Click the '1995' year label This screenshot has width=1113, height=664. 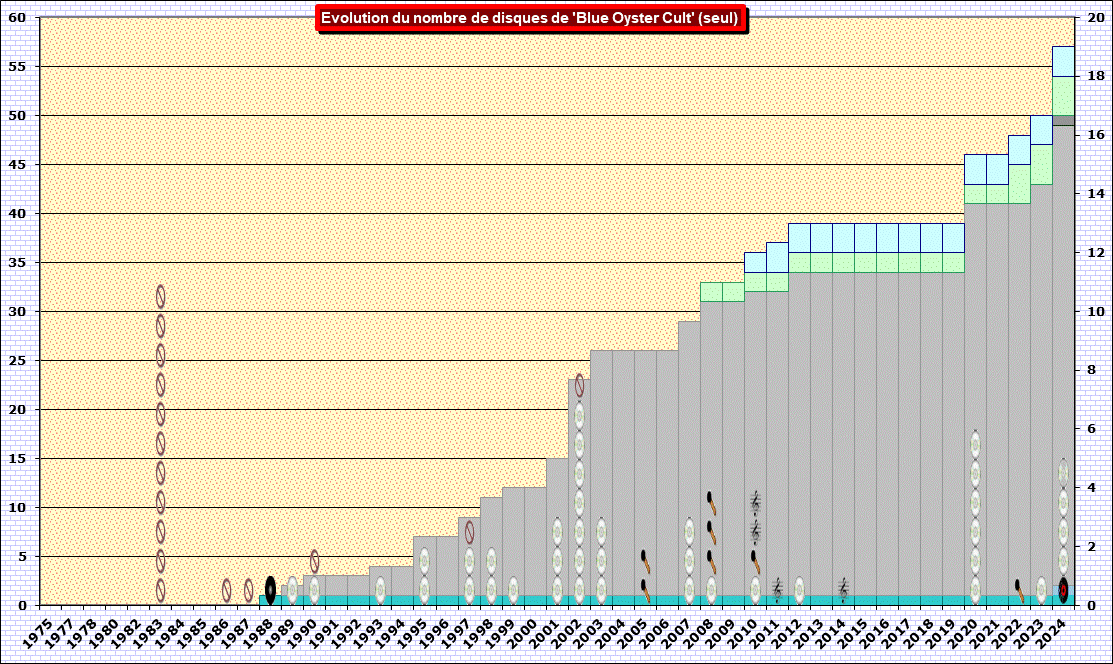tap(411, 633)
